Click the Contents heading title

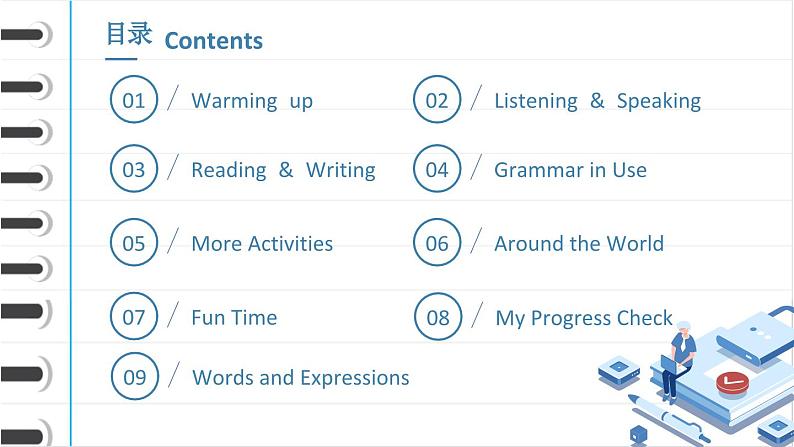213,41
